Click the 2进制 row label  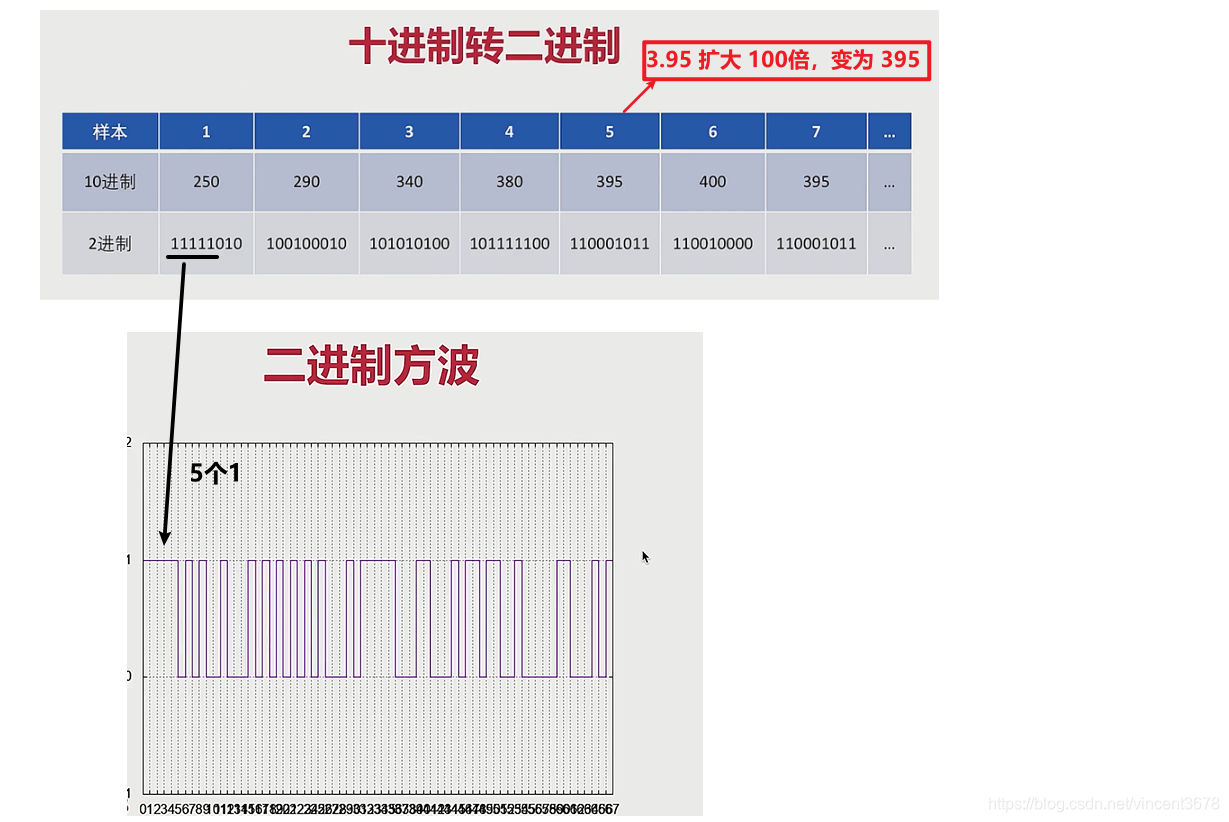[109, 243]
